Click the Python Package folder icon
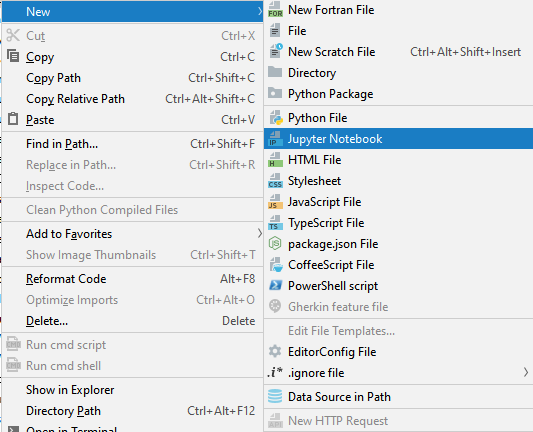 click(275, 93)
